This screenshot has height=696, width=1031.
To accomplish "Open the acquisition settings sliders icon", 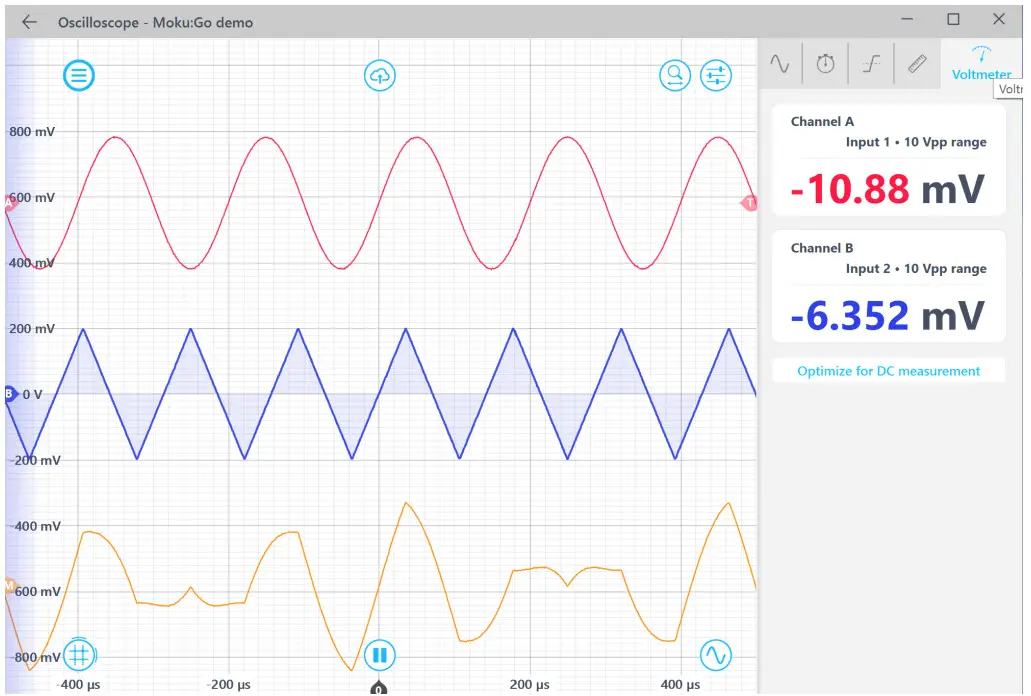I will click(716, 75).
